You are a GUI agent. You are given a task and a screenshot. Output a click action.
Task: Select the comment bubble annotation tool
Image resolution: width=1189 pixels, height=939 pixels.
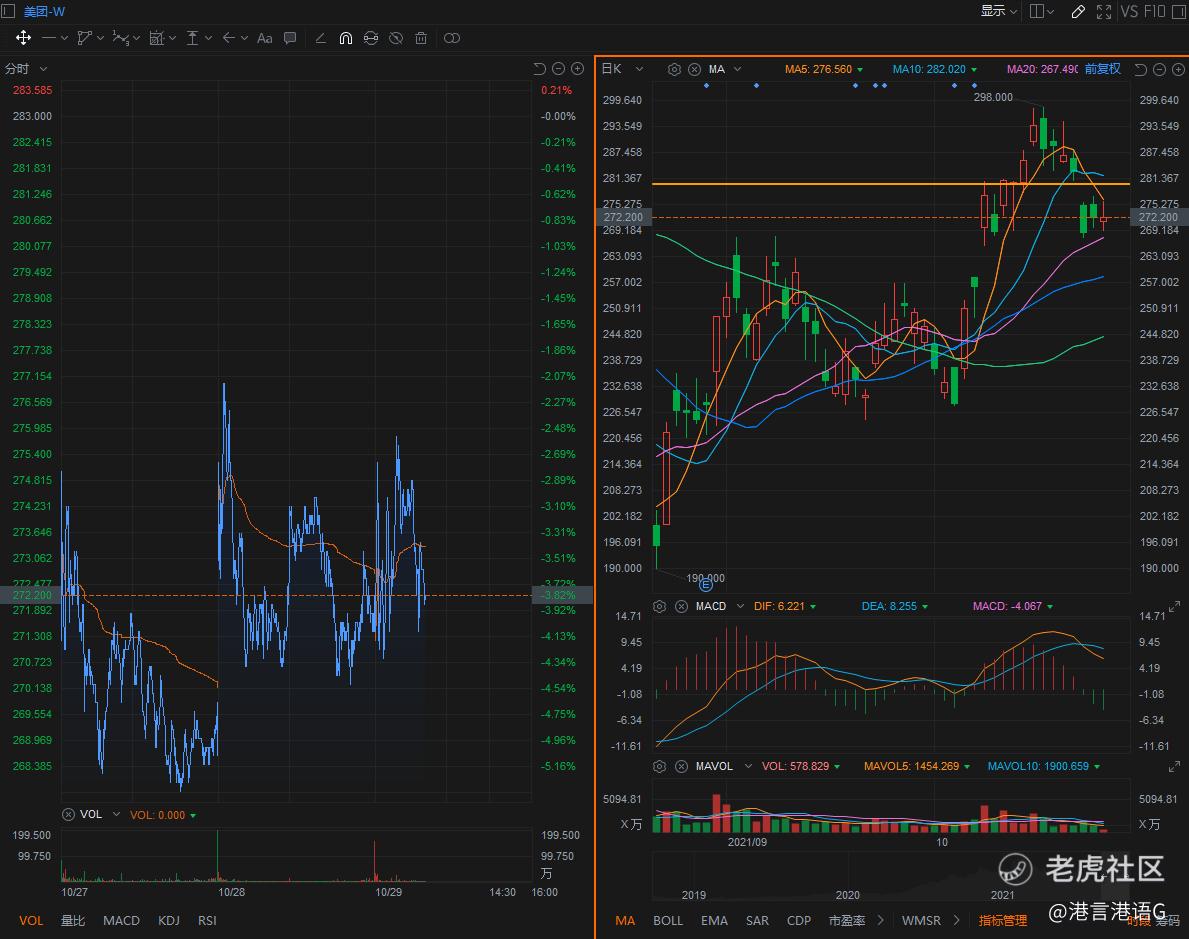290,38
